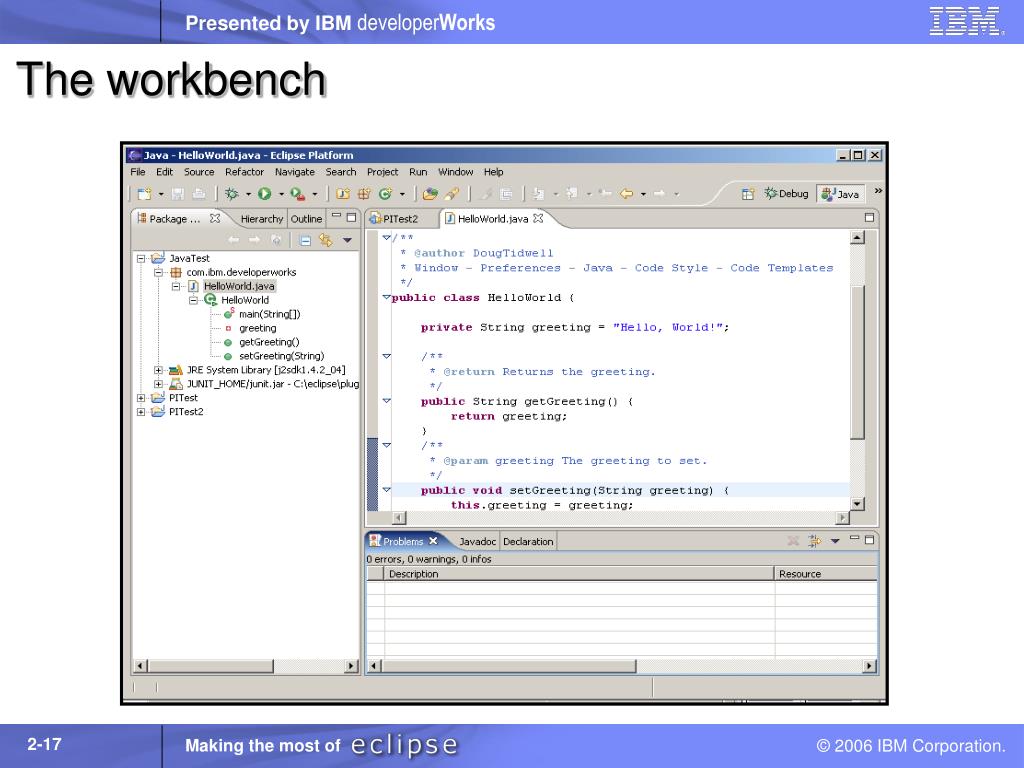Expand the JRE System Library node
This screenshot has height=768, width=1024.
[158, 370]
